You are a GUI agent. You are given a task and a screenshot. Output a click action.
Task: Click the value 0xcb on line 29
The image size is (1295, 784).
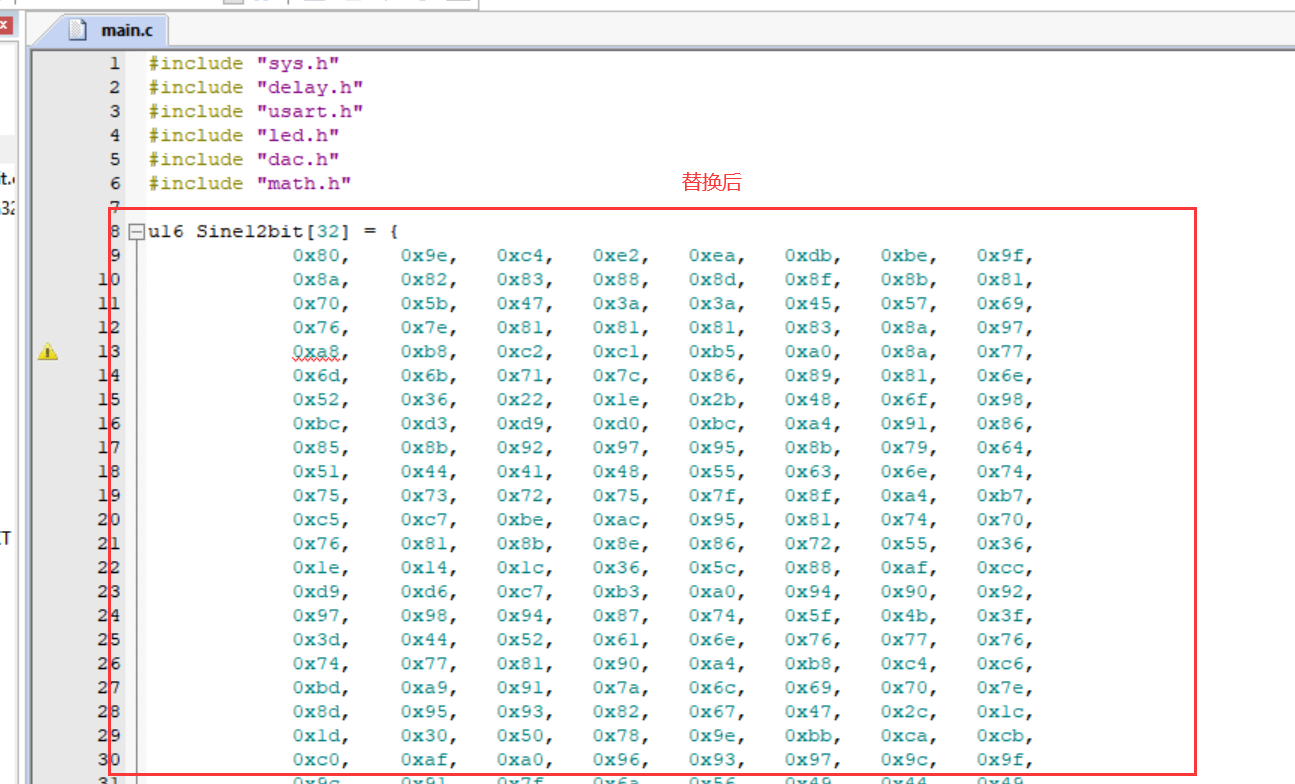pyautogui.click(x=1001, y=736)
